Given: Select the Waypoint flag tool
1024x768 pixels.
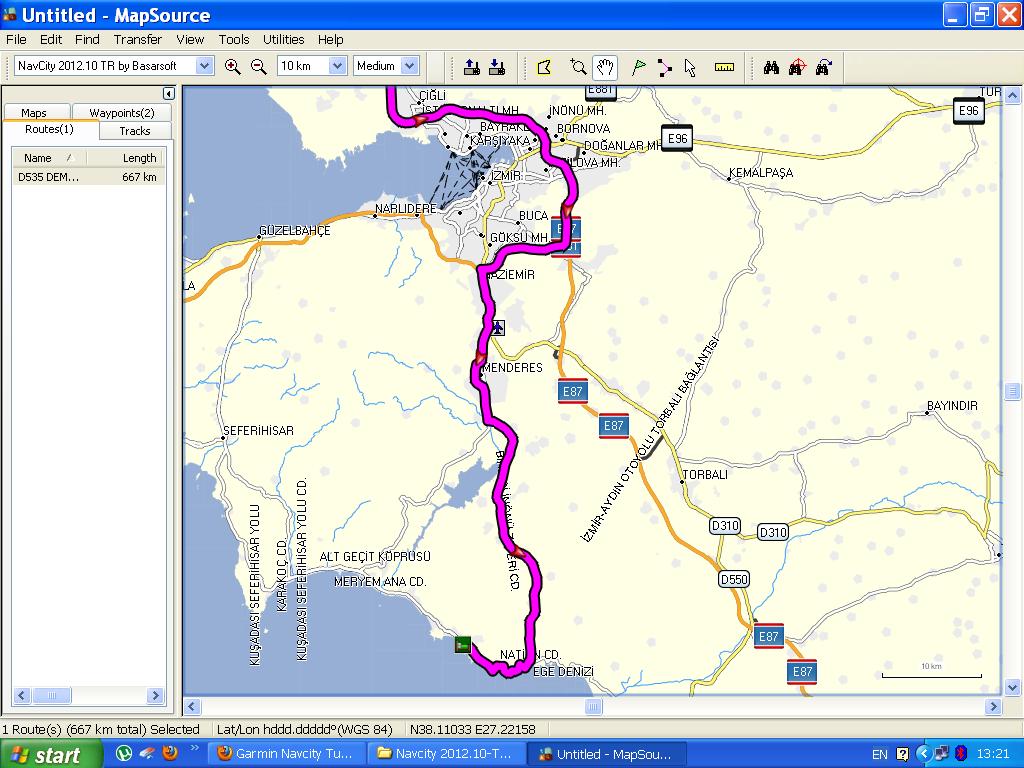Looking at the screenshot, I should click(x=639, y=67).
